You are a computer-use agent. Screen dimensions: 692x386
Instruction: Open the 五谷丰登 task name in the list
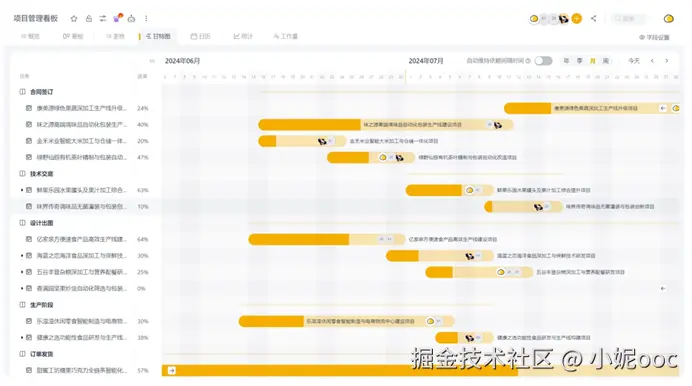point(82,272)
